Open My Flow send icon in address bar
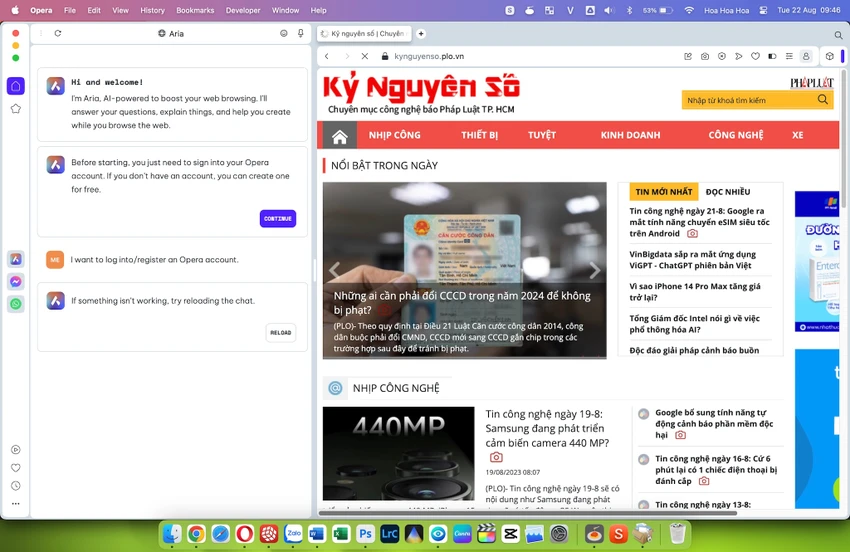The height and width of the screenshot is (552, 850). point(738,56)
